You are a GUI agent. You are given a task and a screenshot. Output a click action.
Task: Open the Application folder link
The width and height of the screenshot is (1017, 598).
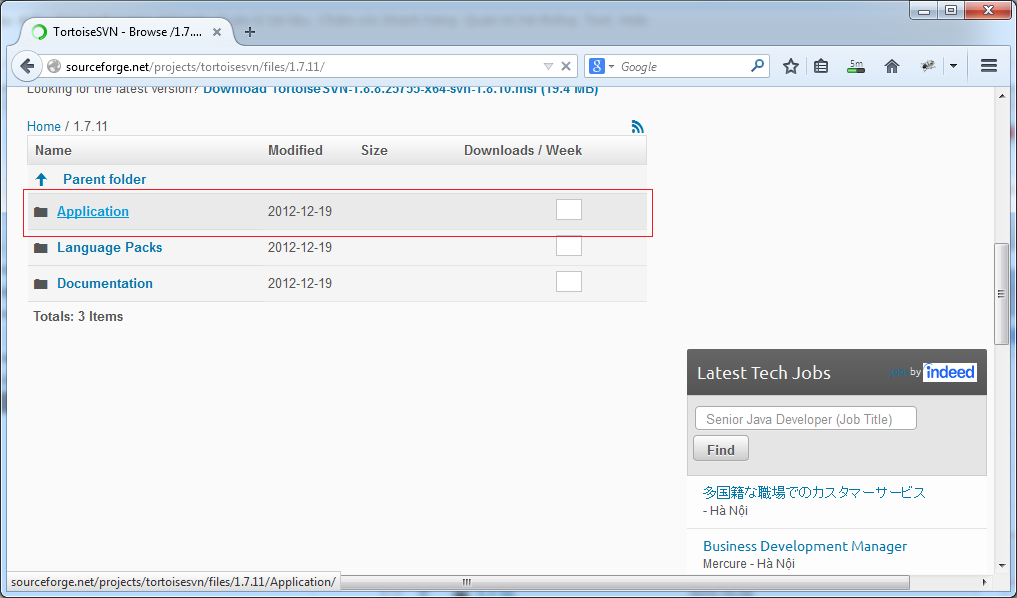click(93, 211)
